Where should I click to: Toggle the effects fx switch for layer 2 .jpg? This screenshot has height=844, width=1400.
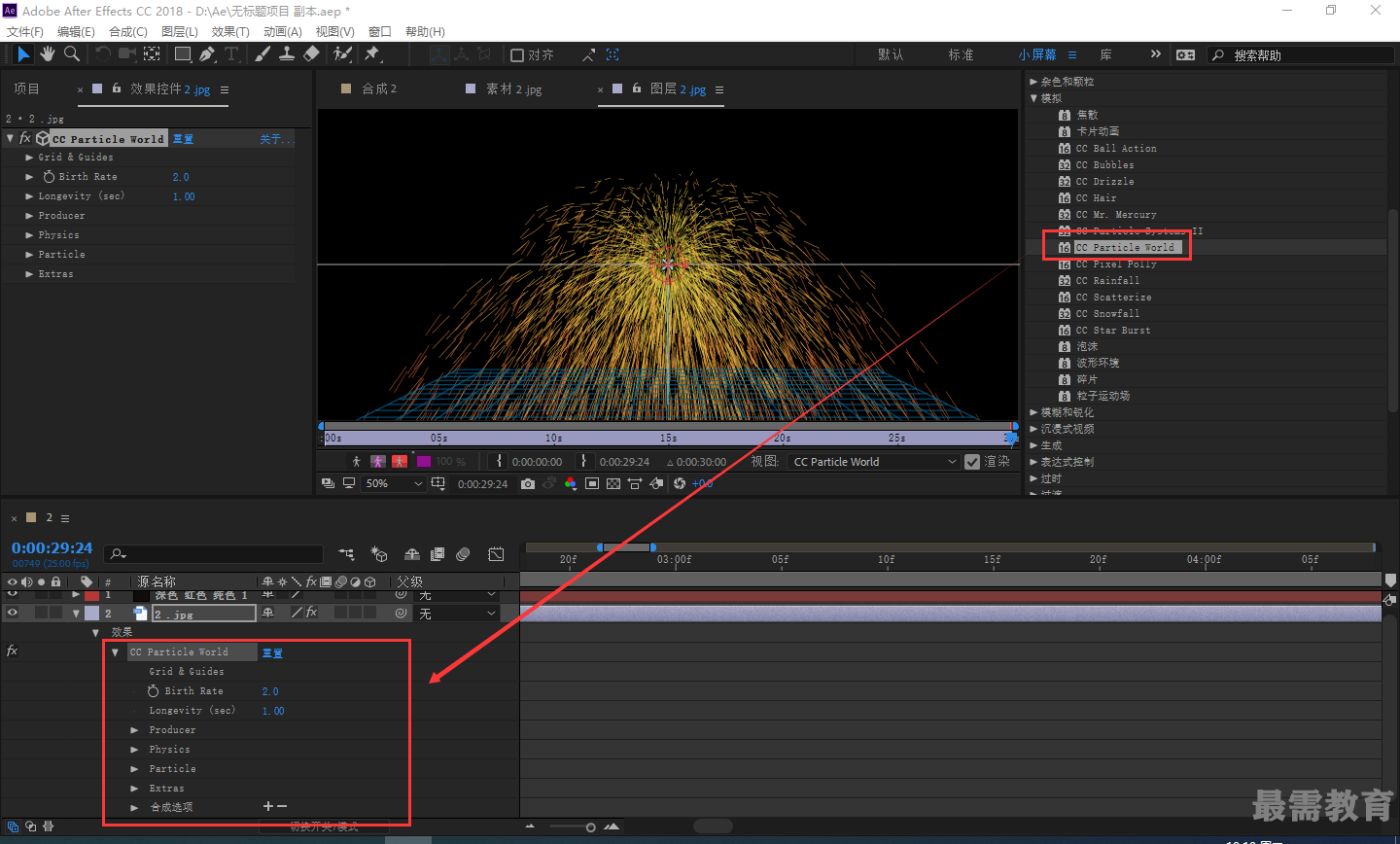311,613
